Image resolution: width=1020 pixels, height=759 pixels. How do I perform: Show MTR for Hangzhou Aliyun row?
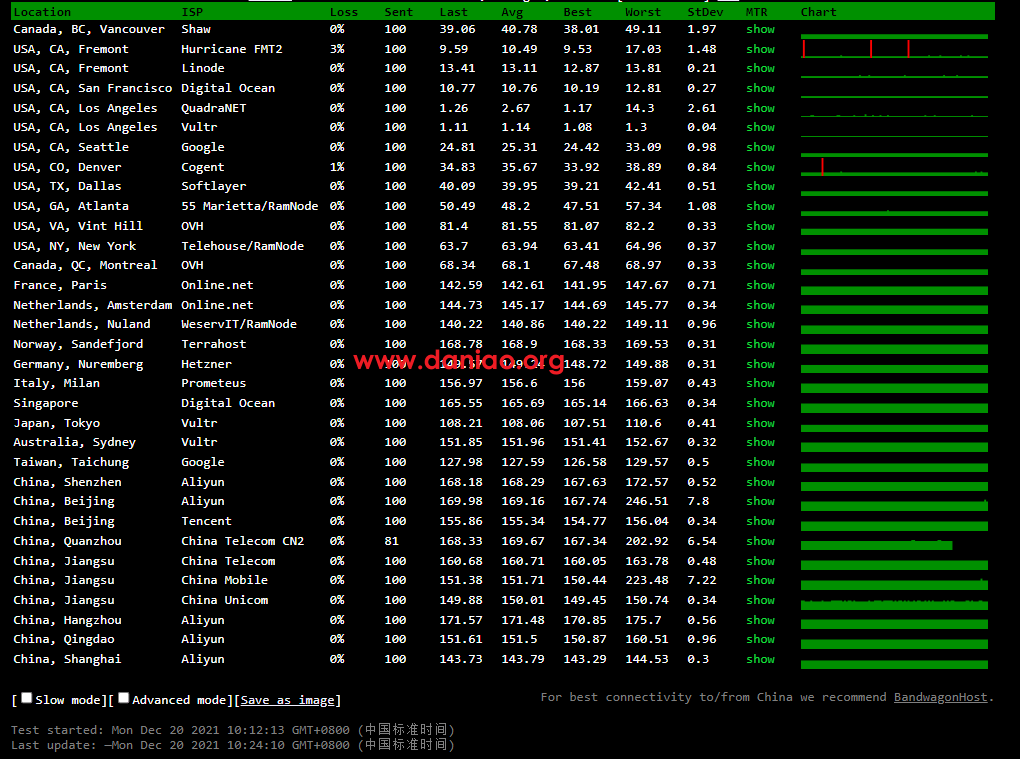[760, 620]
